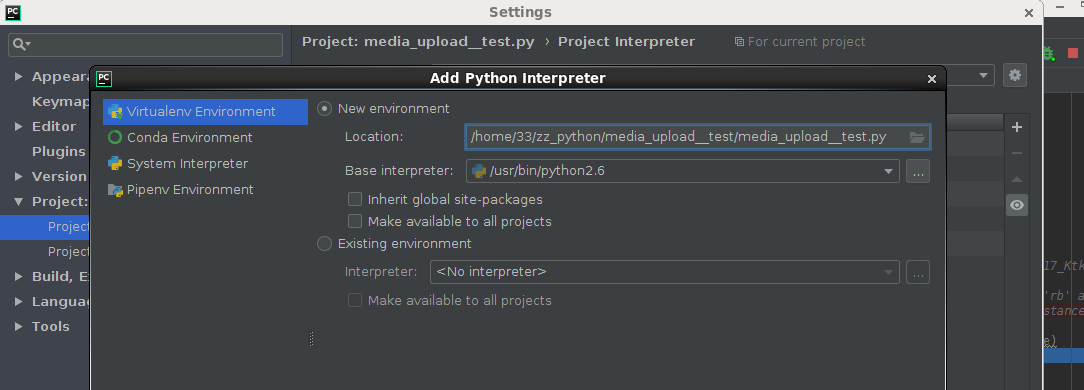Screen dimensions: 1084x390
Task: Click the settings search field
Action: (x=145, y=45)
